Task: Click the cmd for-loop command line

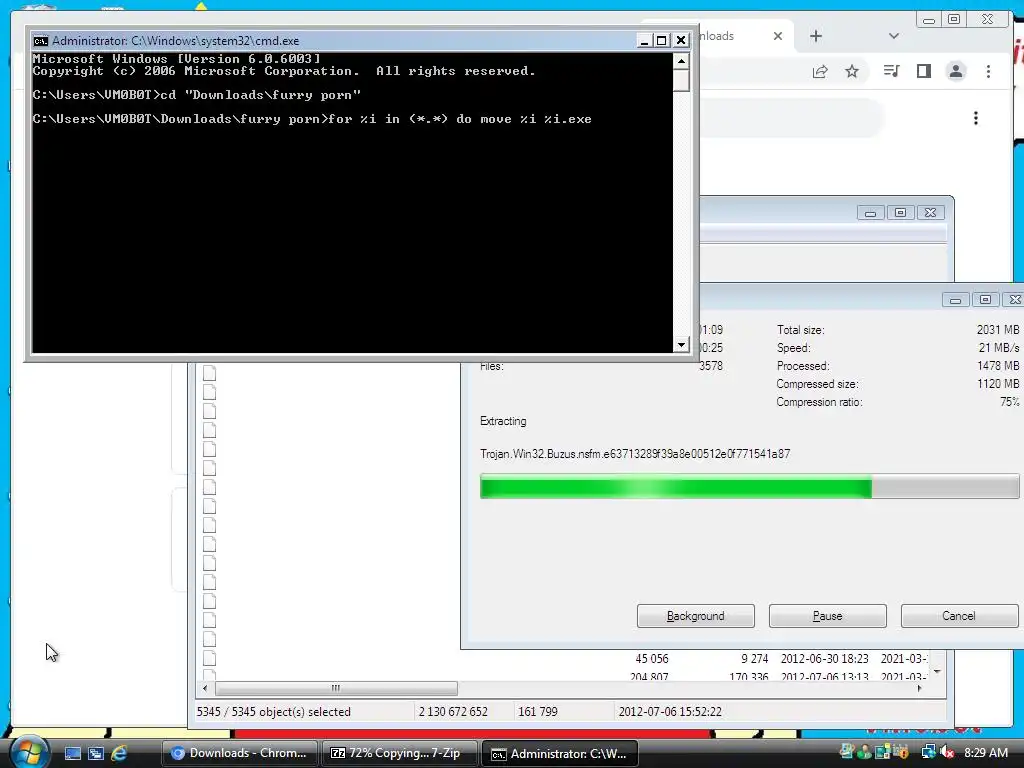Action: point(312,119)
